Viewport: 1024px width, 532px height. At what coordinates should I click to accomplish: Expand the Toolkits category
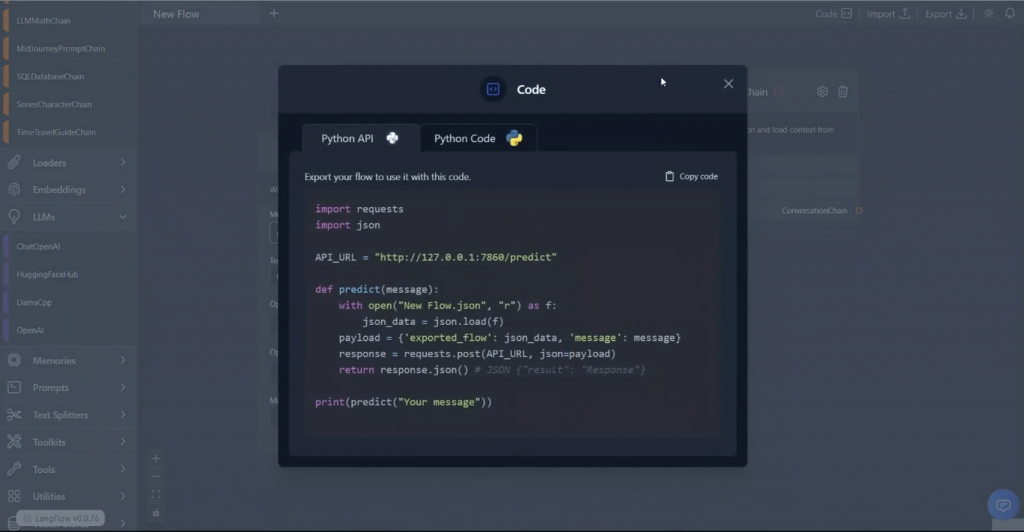(x=68, y=442)
